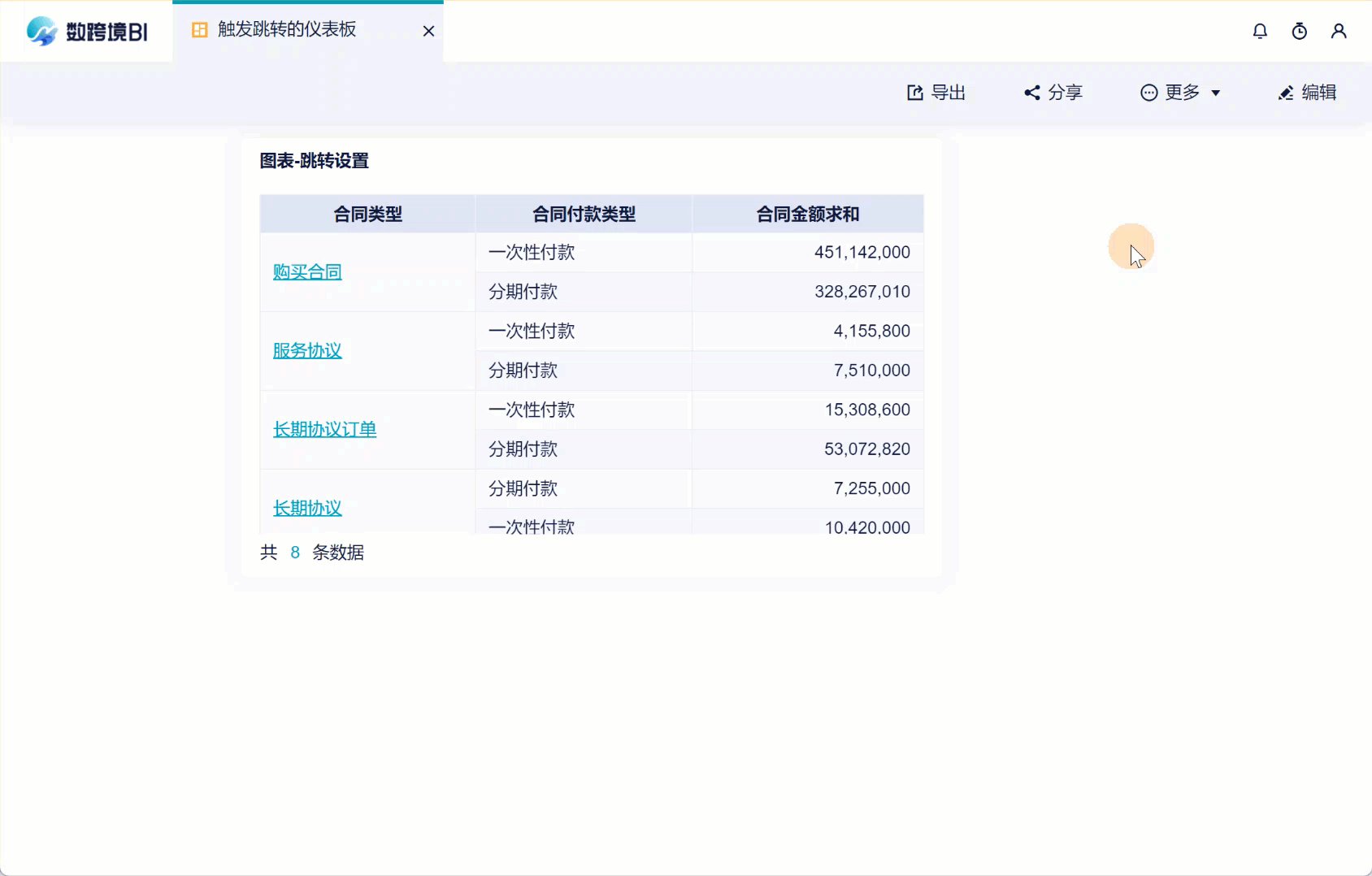Open the 服务协议 link
Viewport: 1372px width, 876px height.
pos(306,350)
